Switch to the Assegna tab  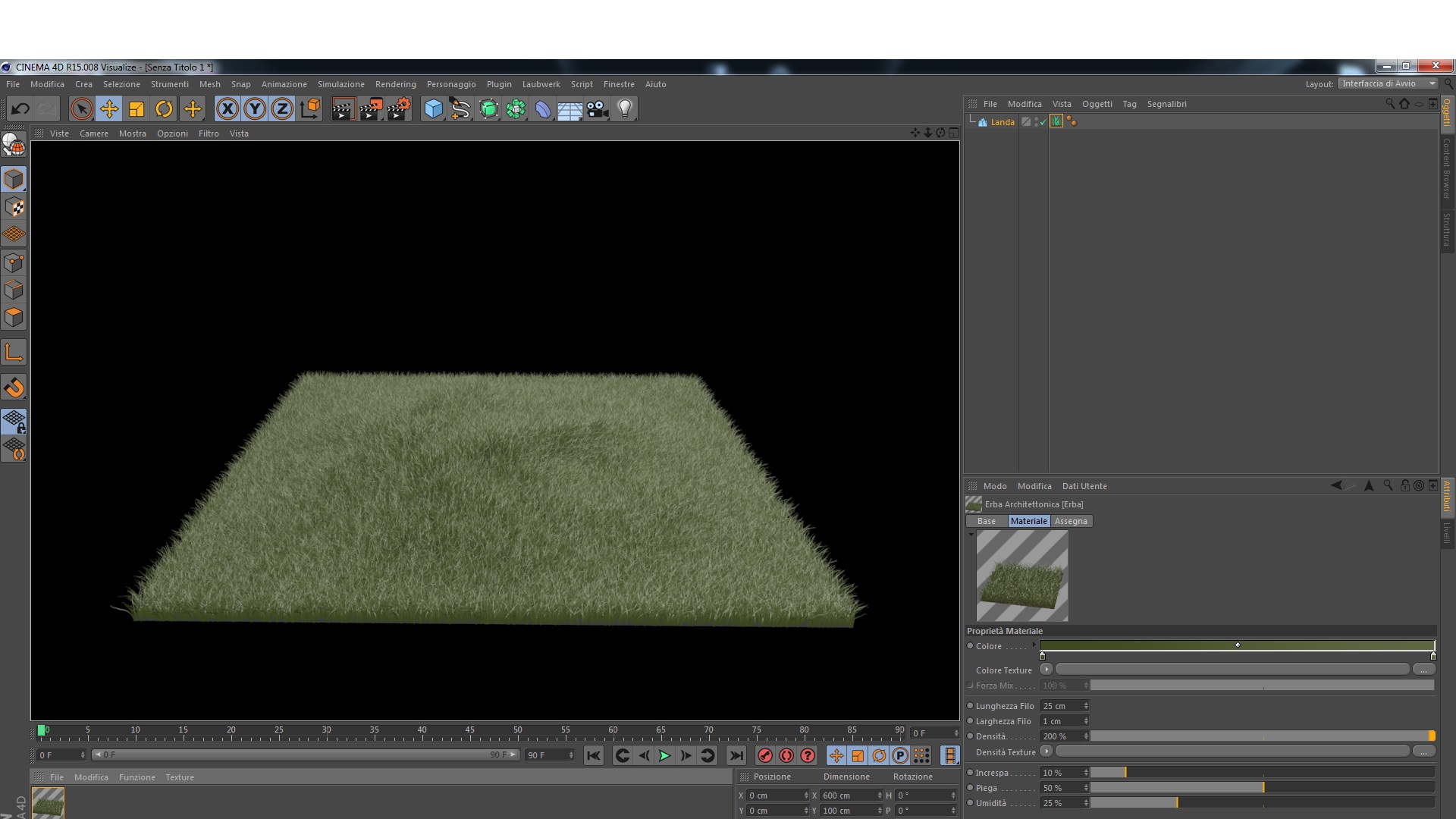click(x=1071, y=521)
